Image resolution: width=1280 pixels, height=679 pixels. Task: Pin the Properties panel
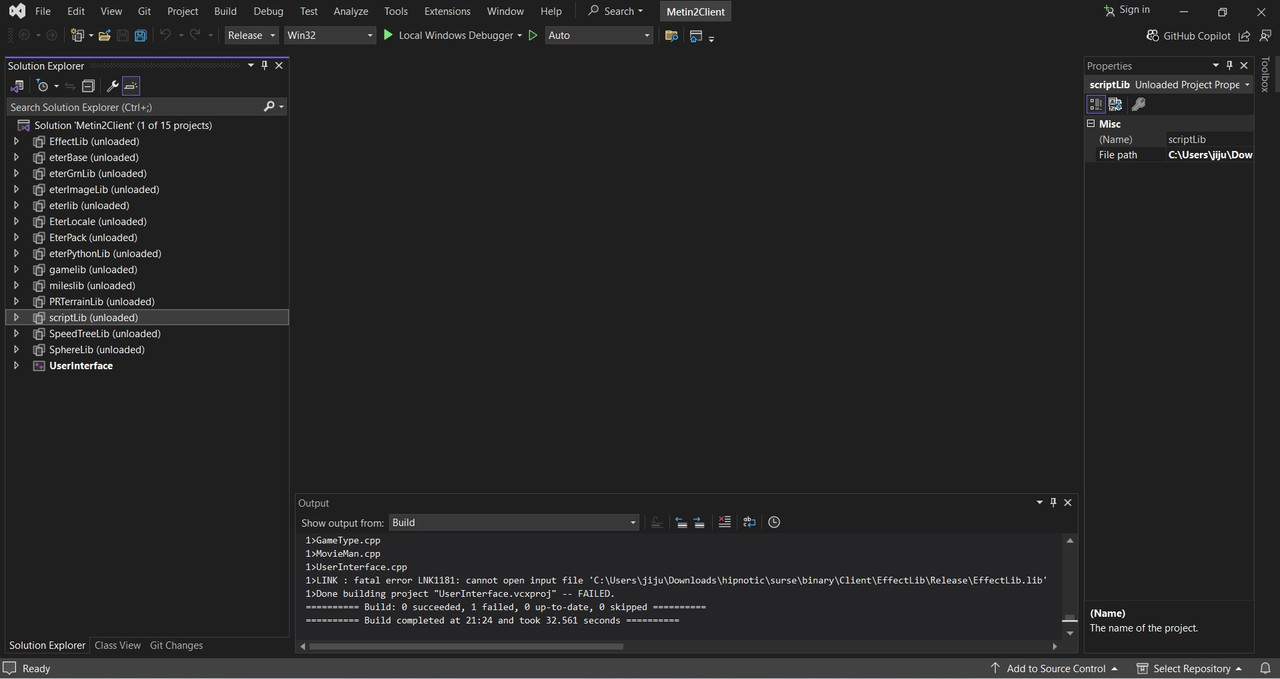[1230, 65]
